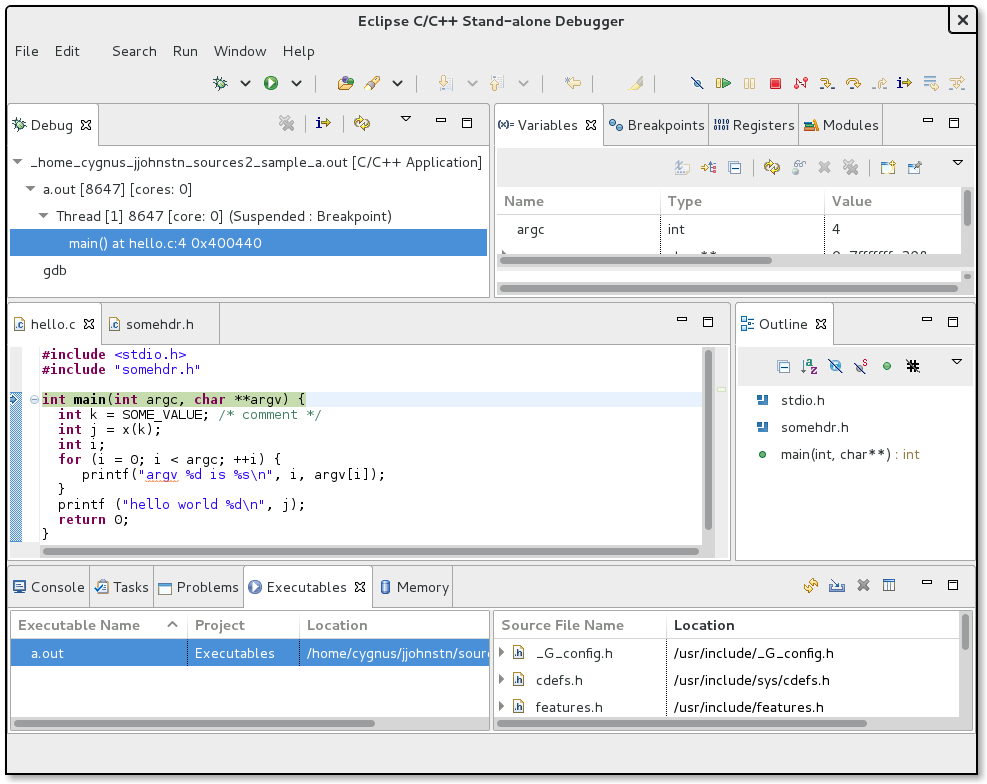
Task: Click the Disconnect icon in main toolbar
Action: coord(801,83)
